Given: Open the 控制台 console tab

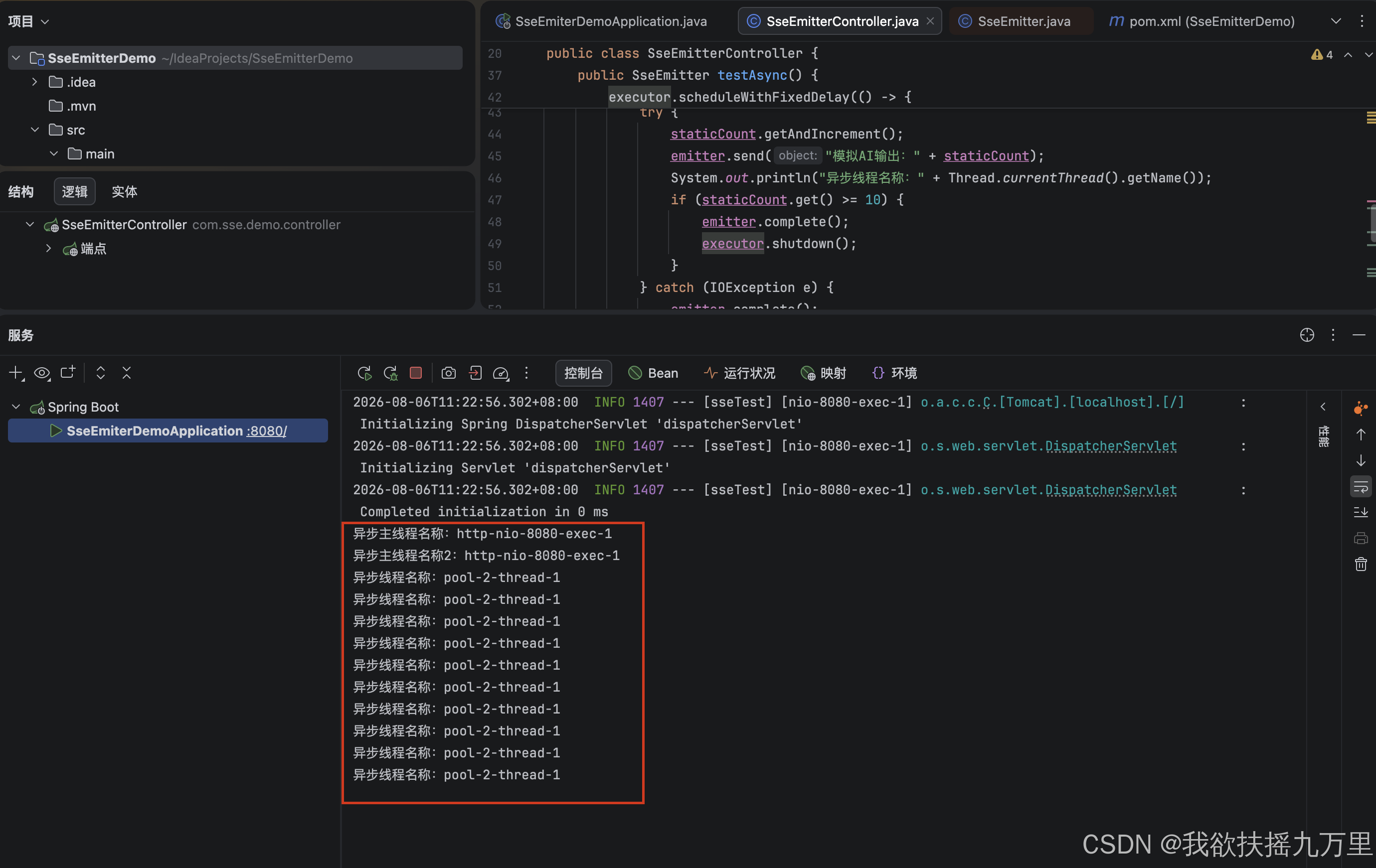Looking at the screenshot, I should point(583,373).
